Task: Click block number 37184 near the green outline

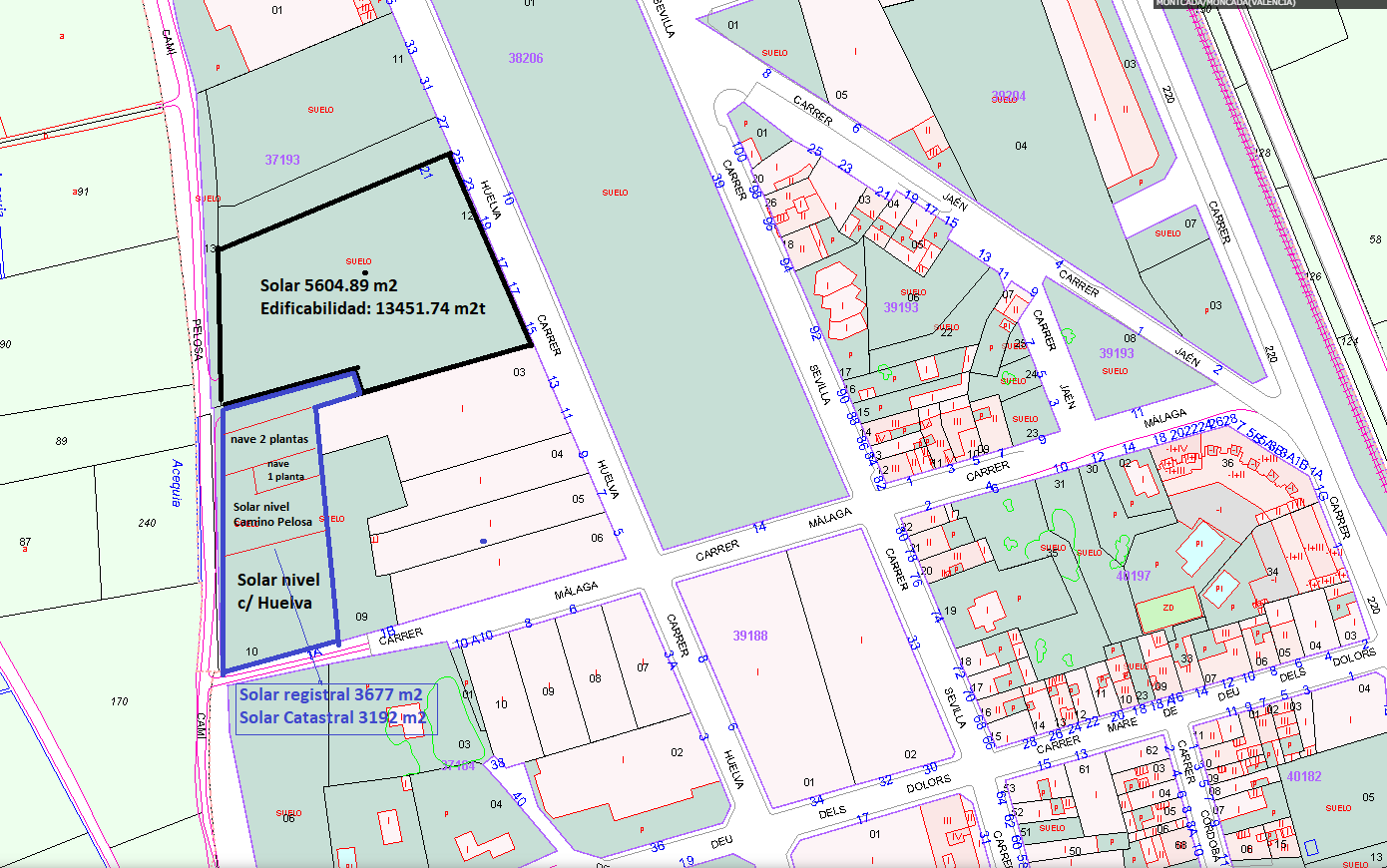Action: [x=458, y=765]
